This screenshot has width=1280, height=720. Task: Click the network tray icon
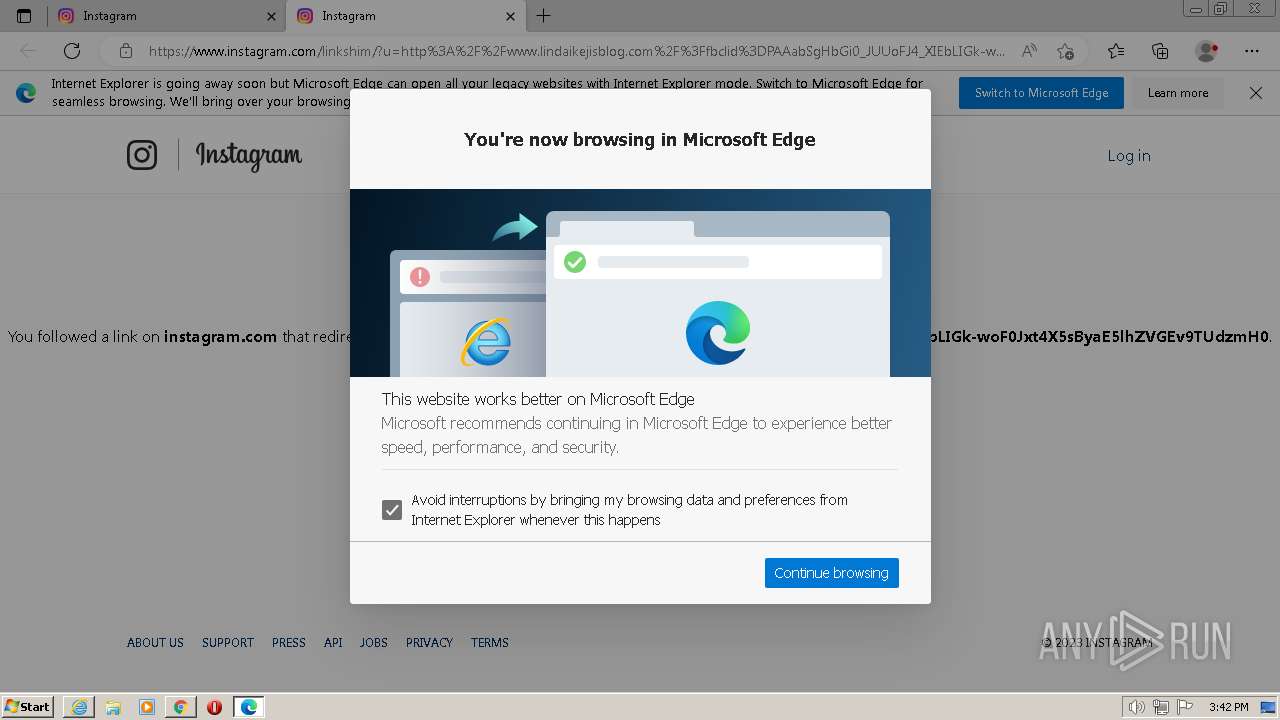pos(1161,707)
